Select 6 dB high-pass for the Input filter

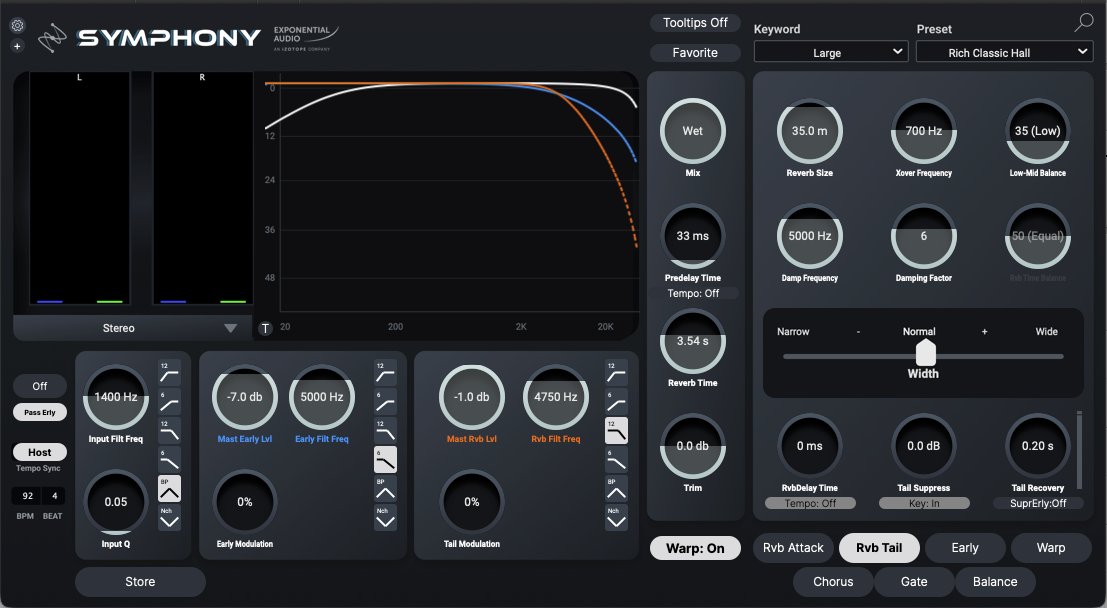point(169,402)
